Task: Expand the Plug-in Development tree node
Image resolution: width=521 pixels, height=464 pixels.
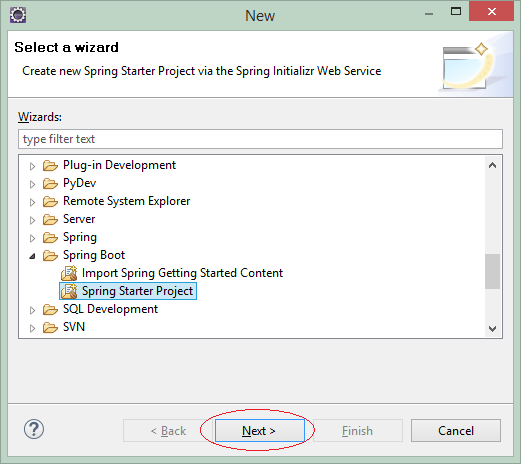Action: 32,166
